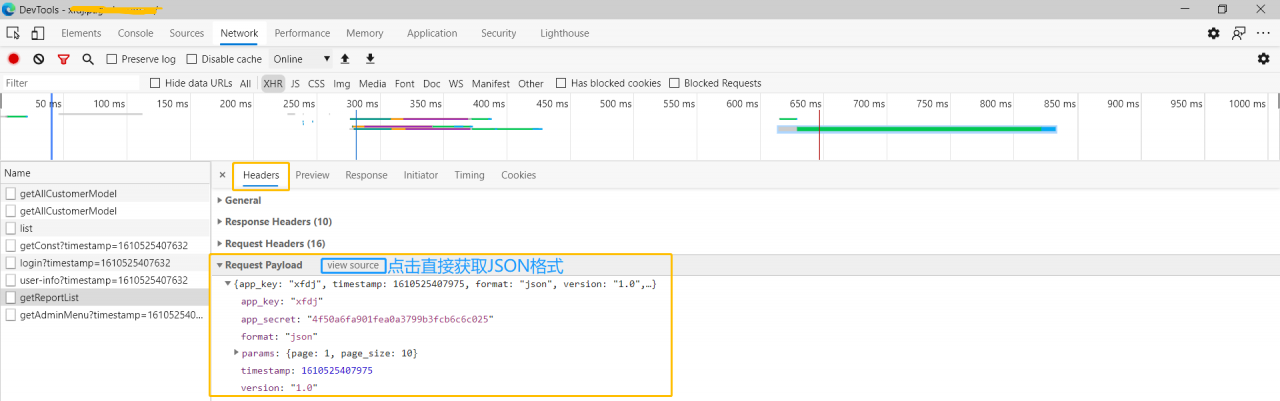Image resolution: width=1280 pixels, height=401 pixels.
Task: Open the Response tab of request
Action: click(x=366, y=175)
